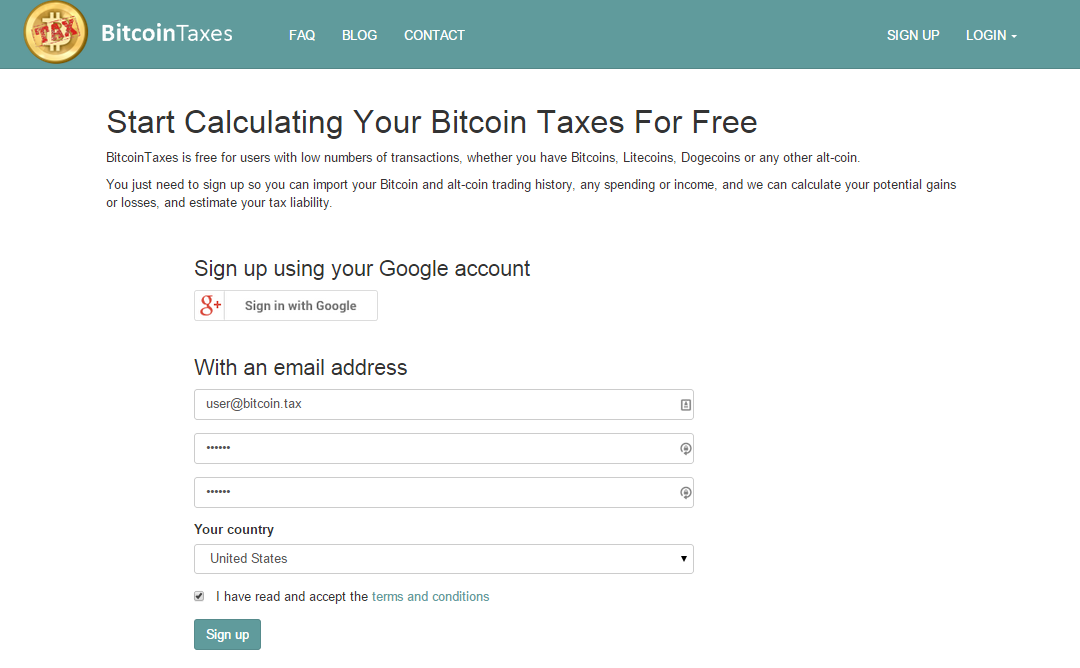Click the green Sign up button

click(227, 634)
